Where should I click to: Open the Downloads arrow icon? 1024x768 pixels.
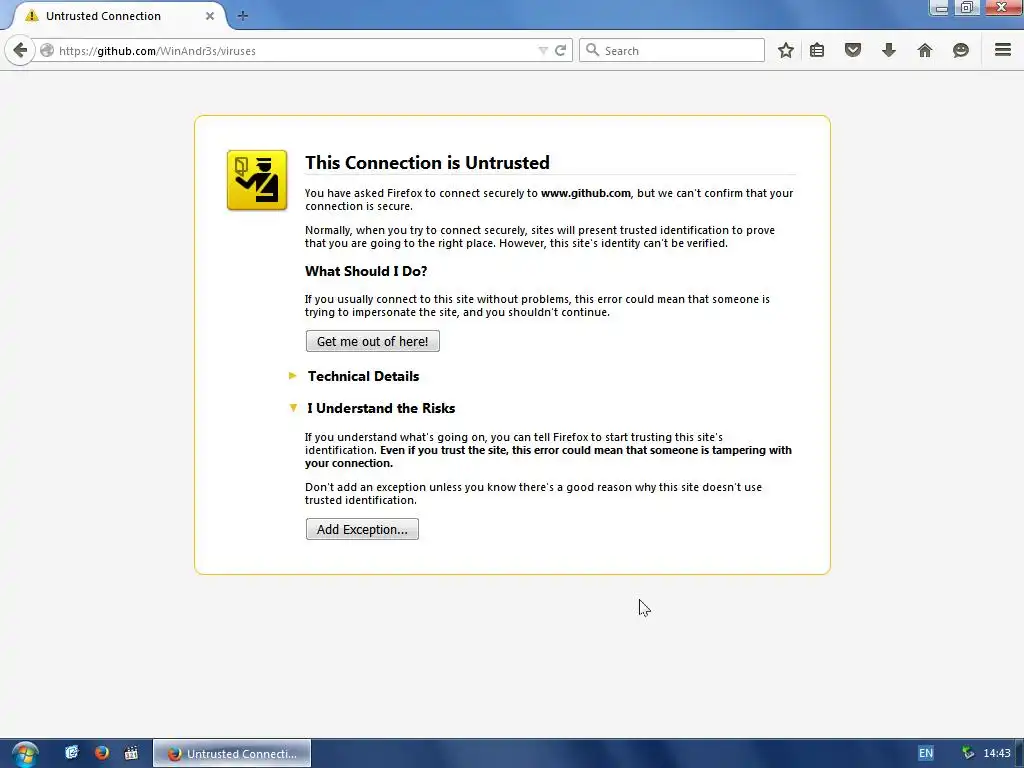tap(889, 50)
